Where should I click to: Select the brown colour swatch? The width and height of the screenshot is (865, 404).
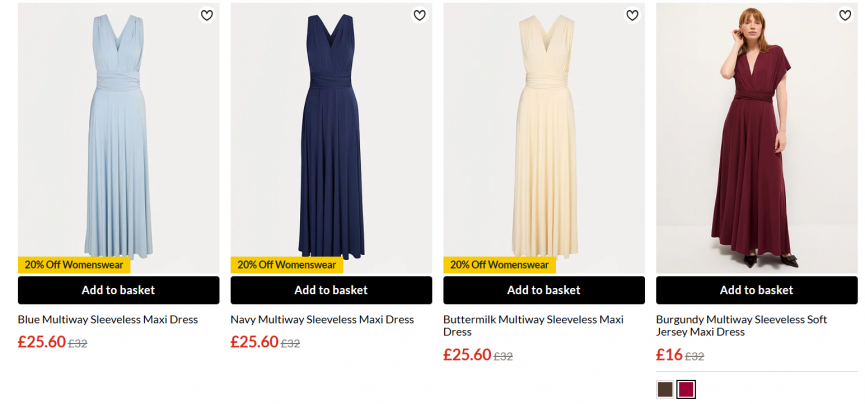tap(665, 389)
